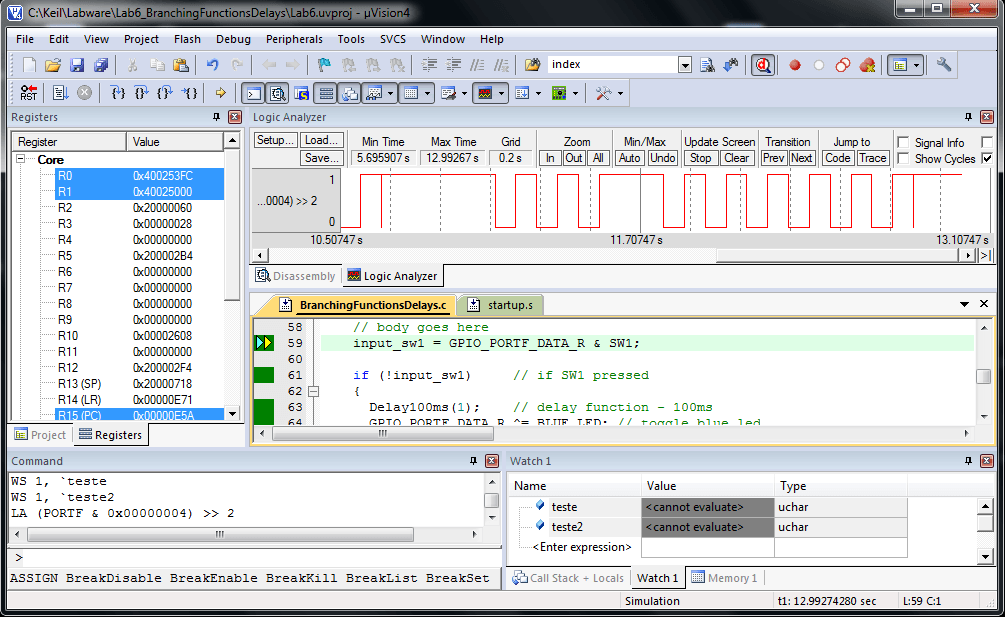Image resolution: width=1005 pixels, height=617 pixels.
Task: Open the Trace Windows dropdown arrow
Action: coord(538,94)
